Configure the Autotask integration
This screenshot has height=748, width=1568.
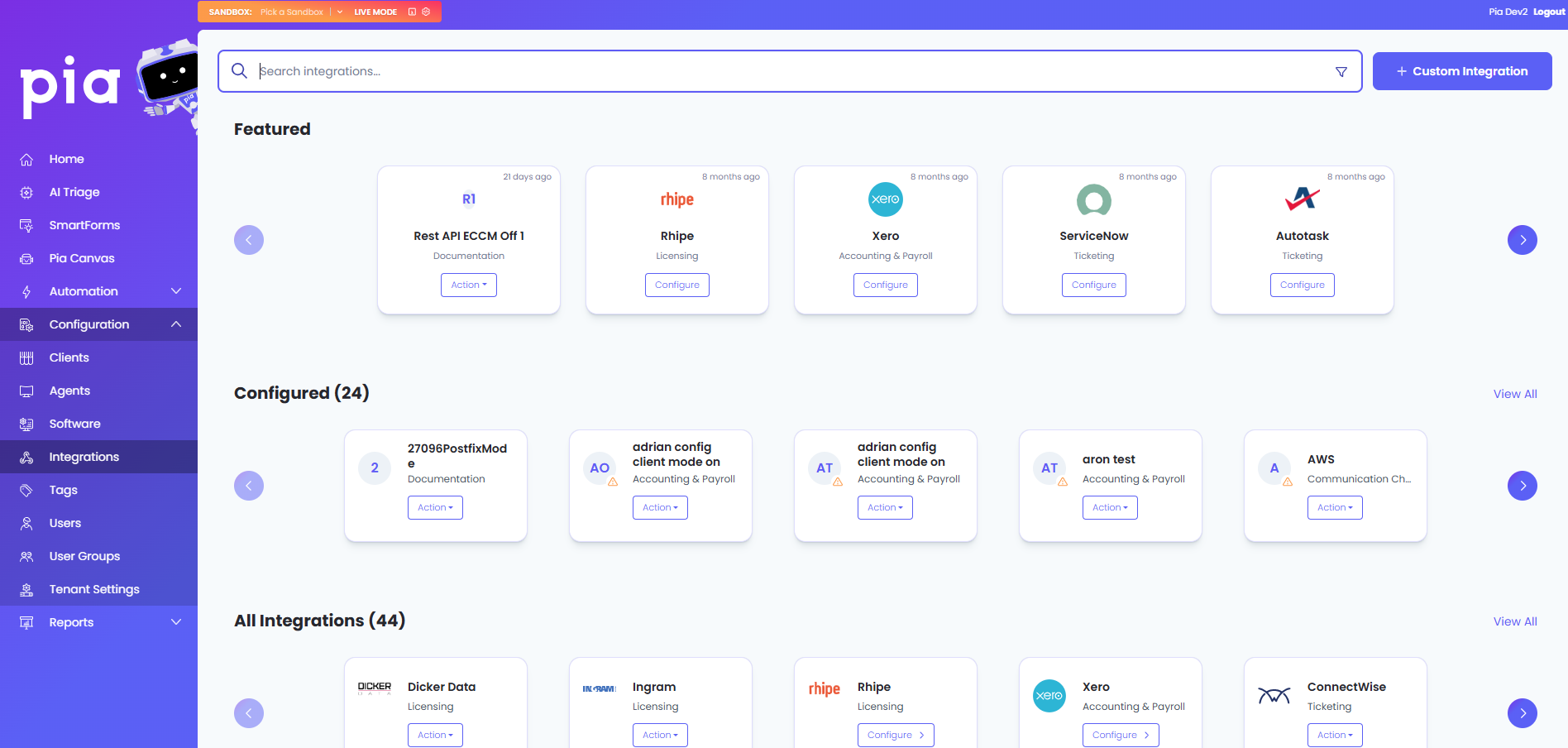click(1303, 285)
